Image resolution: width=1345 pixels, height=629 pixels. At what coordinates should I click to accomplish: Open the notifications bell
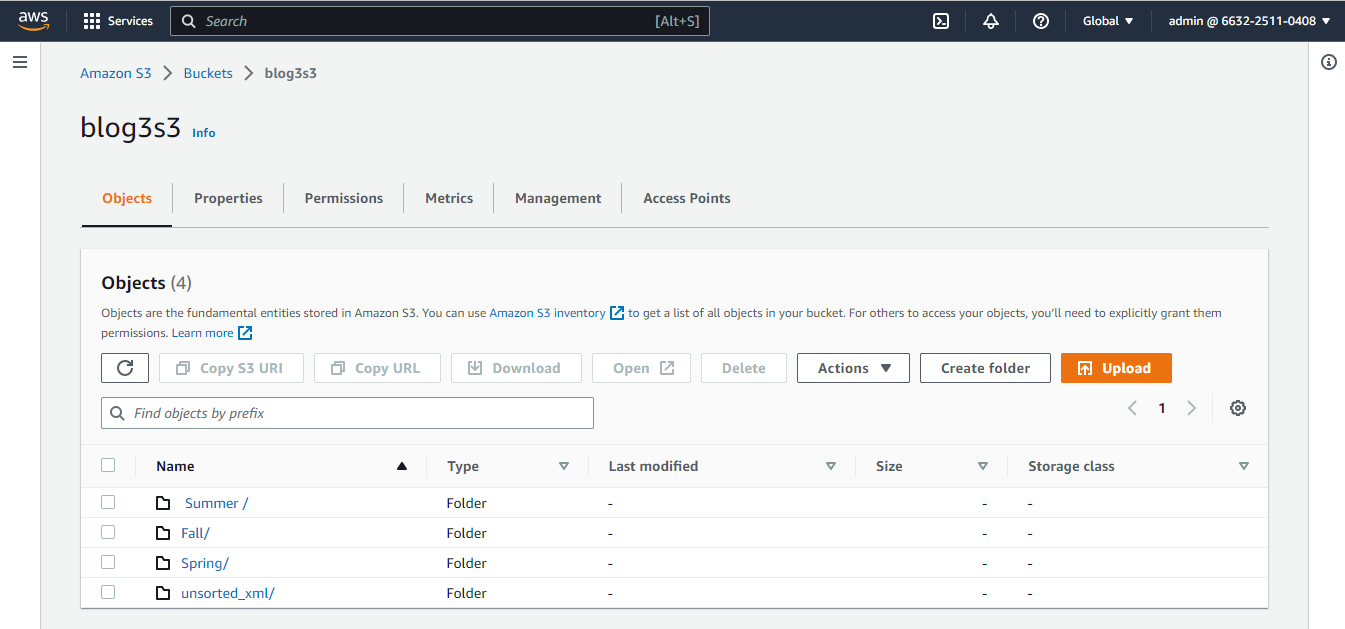point(991,21)
